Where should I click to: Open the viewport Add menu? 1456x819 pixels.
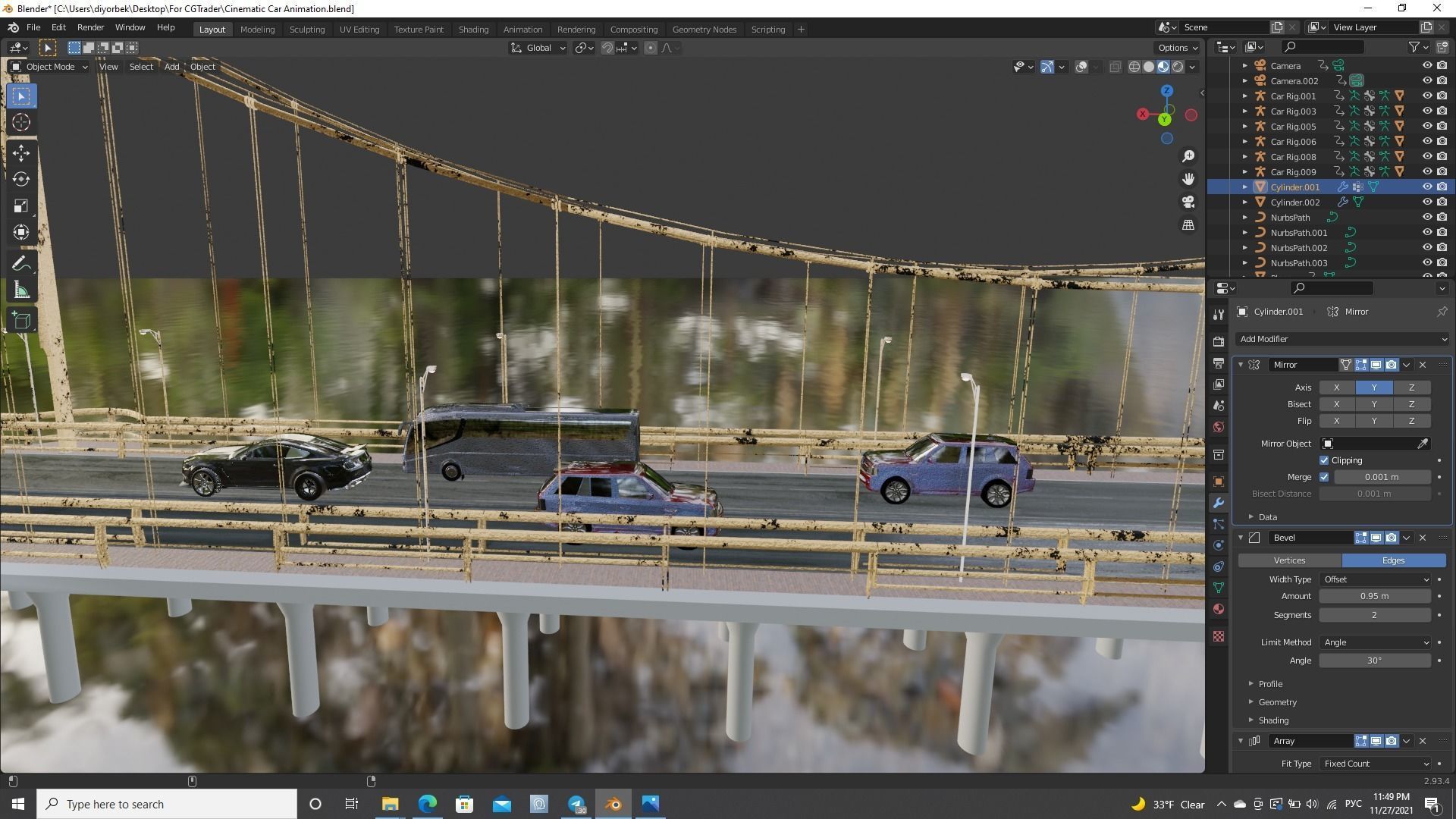tap(171, 67)
